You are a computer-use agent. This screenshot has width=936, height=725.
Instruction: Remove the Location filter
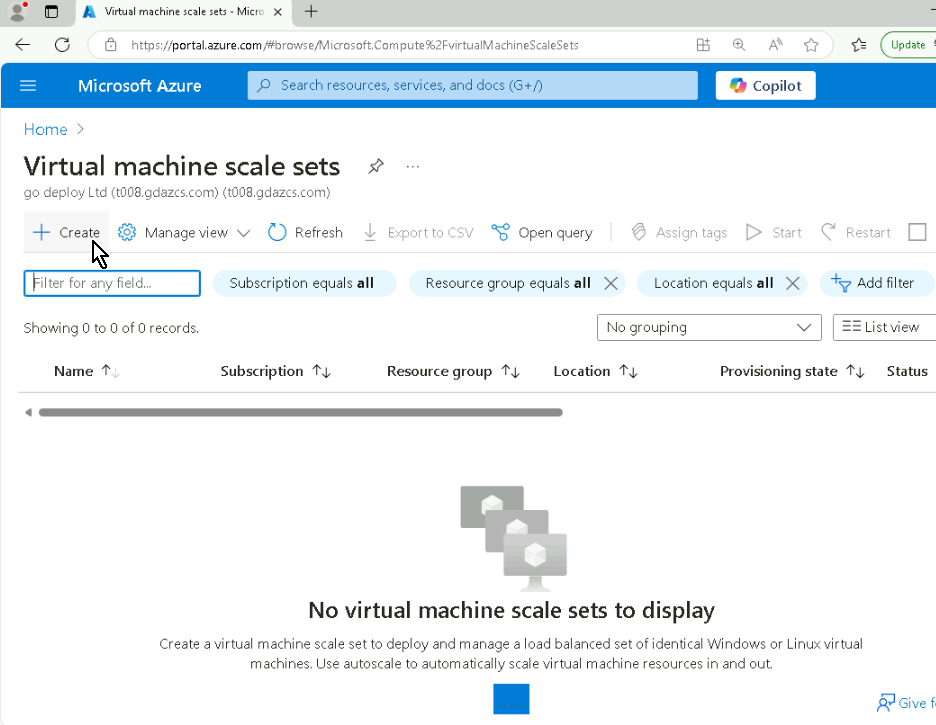click(x=792, y=283)
